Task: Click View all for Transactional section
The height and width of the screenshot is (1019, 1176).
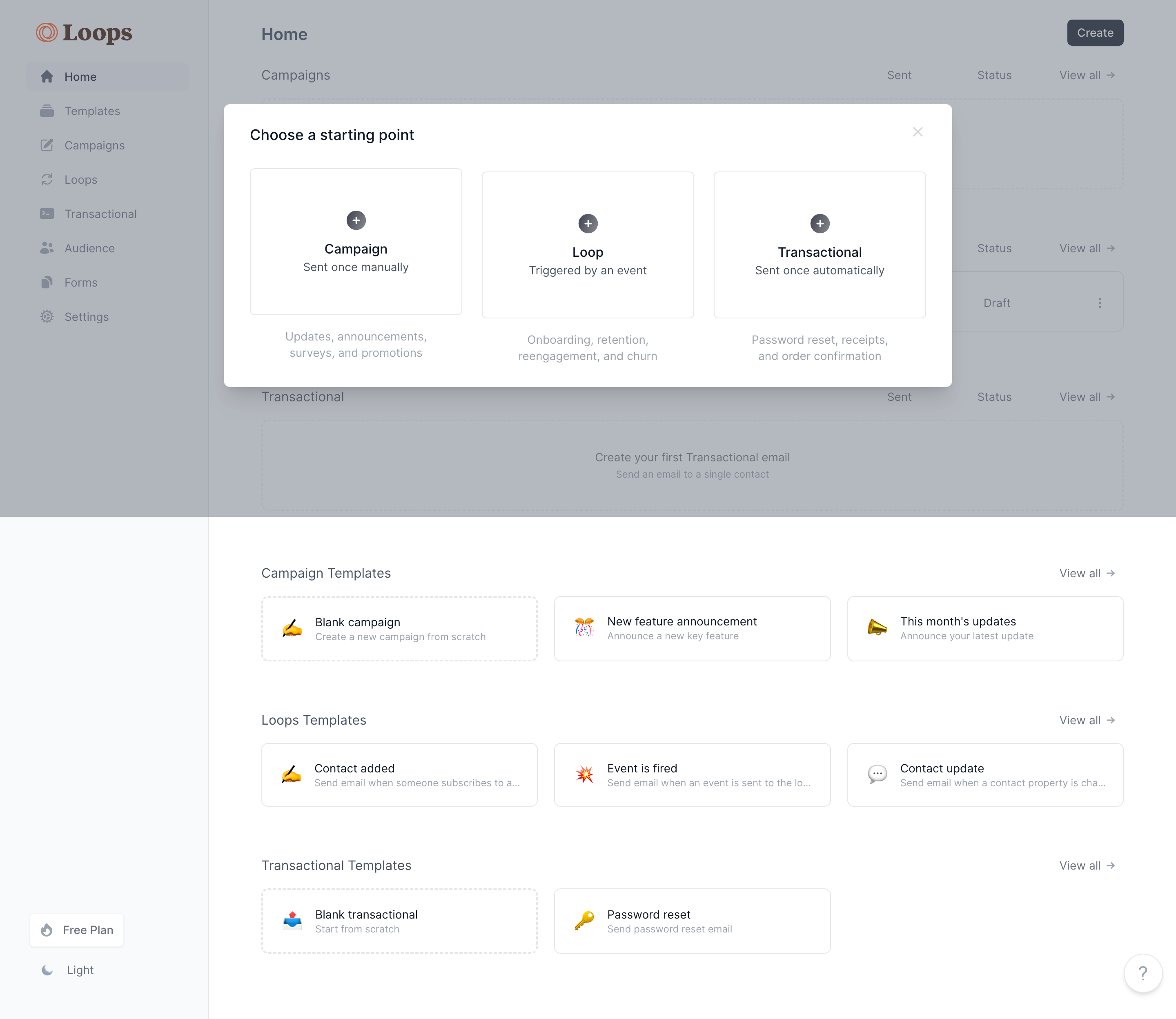Action: point(1087,397)
